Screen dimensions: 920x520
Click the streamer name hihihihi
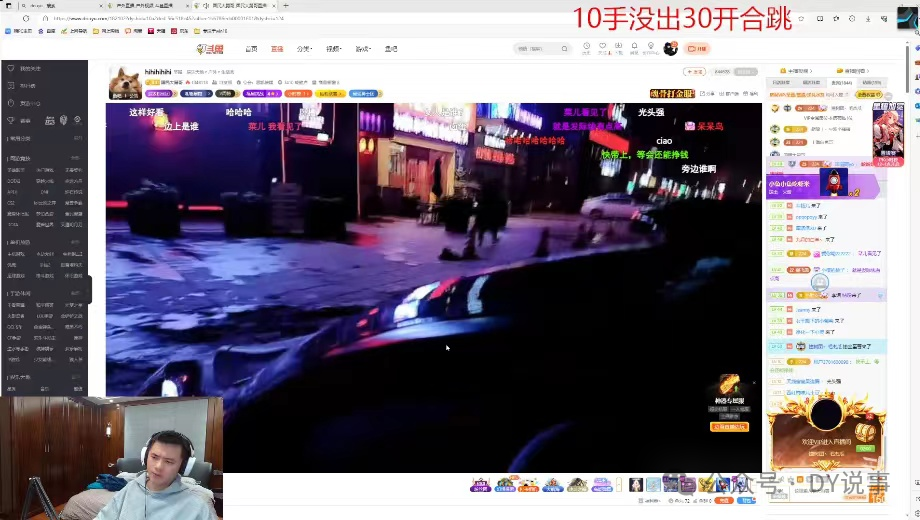[158, 72]
